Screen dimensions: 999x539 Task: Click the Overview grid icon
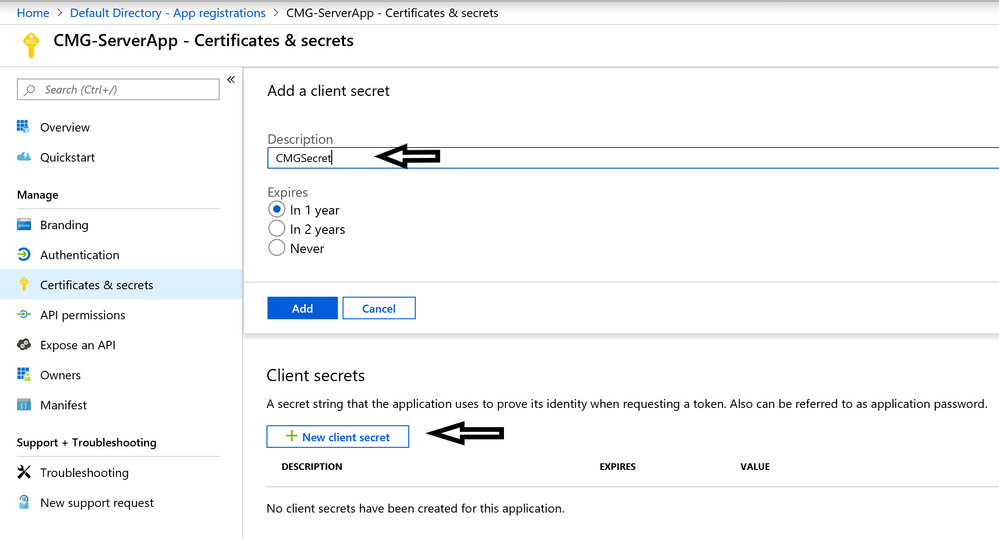point(24,127)
